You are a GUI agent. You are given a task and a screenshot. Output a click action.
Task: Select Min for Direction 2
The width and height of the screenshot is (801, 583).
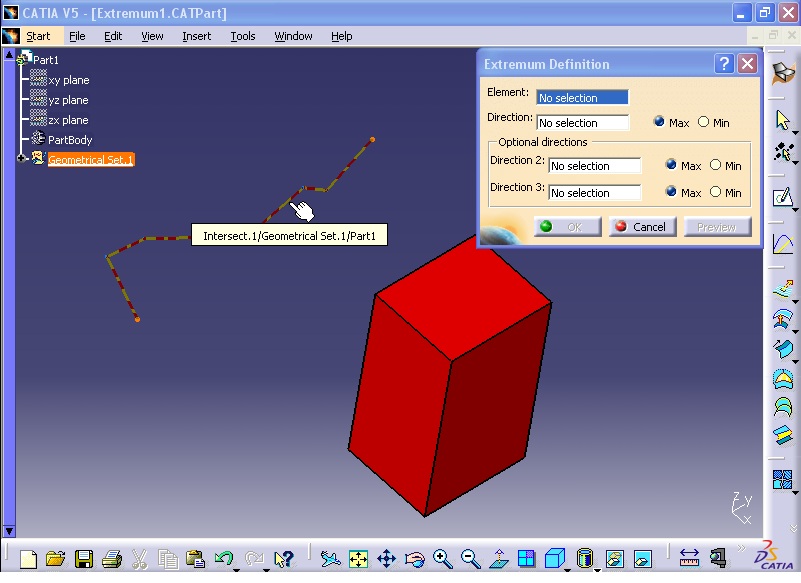716,165
